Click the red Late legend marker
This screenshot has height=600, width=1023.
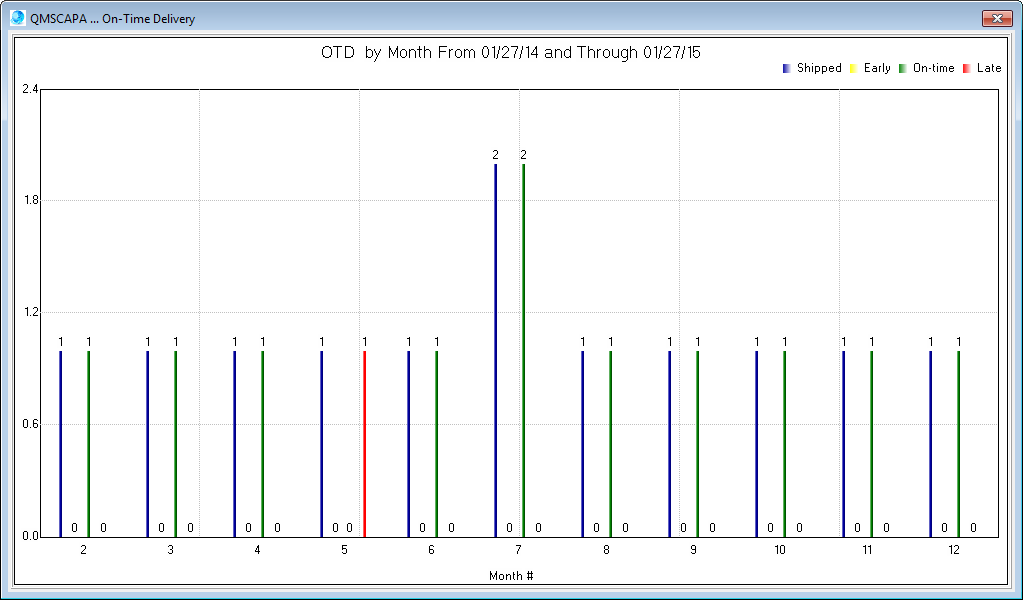click(964, 68)
